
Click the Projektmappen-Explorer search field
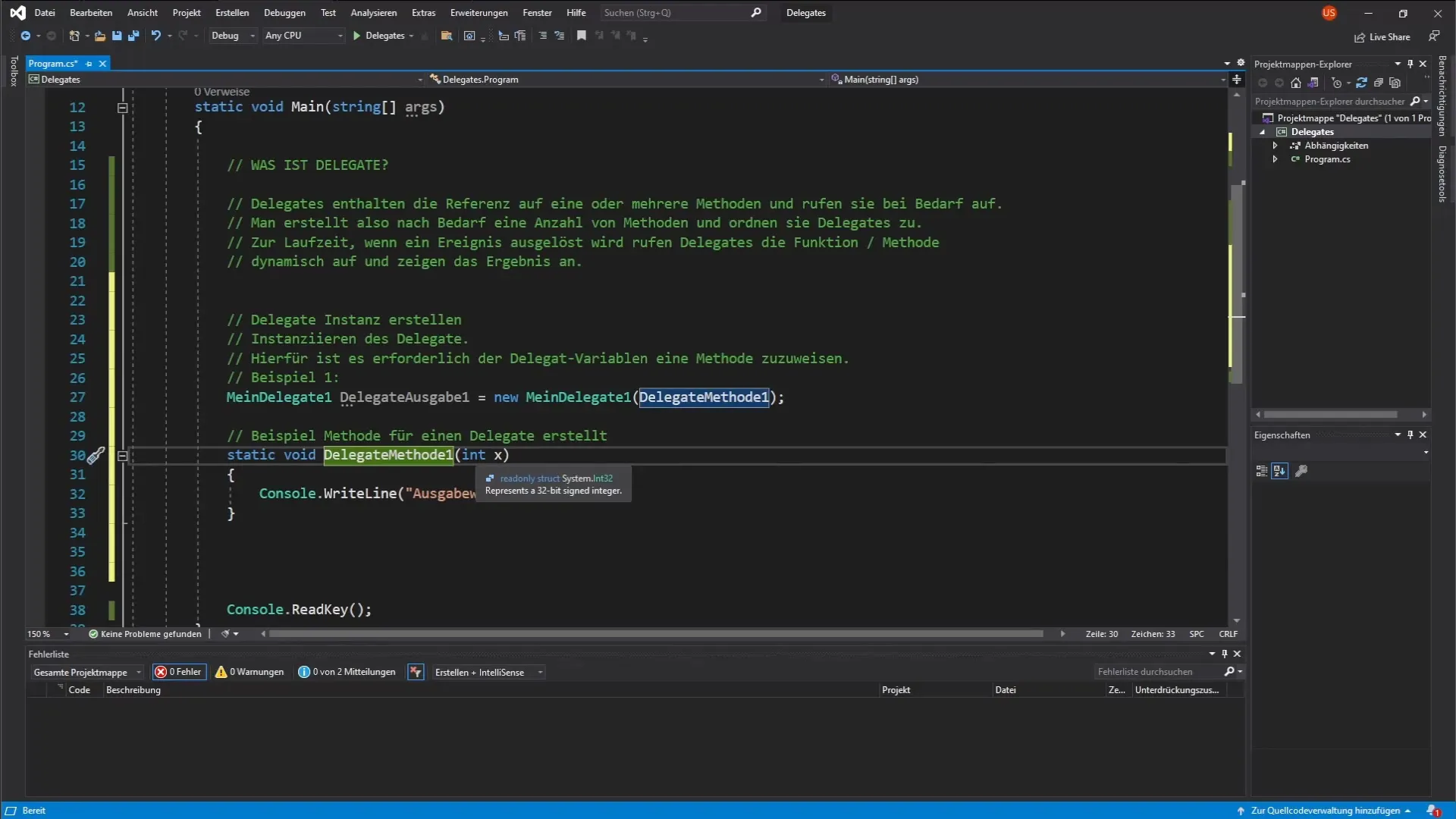click(1331, 102)
